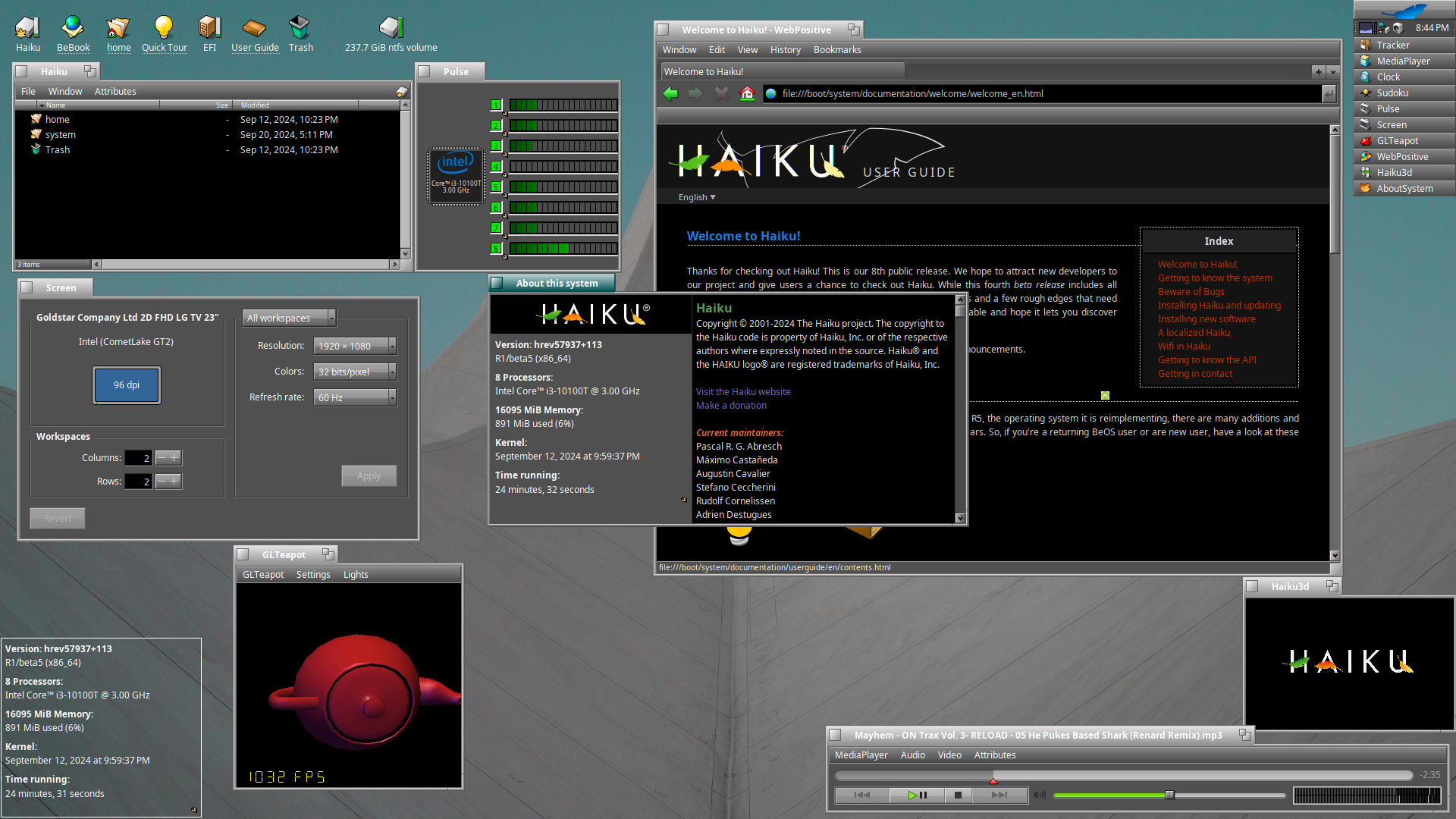Open the Resolution 1920 × 1080 dropdown
This screenshot has height=819, width=1456.
pos(355,346)
